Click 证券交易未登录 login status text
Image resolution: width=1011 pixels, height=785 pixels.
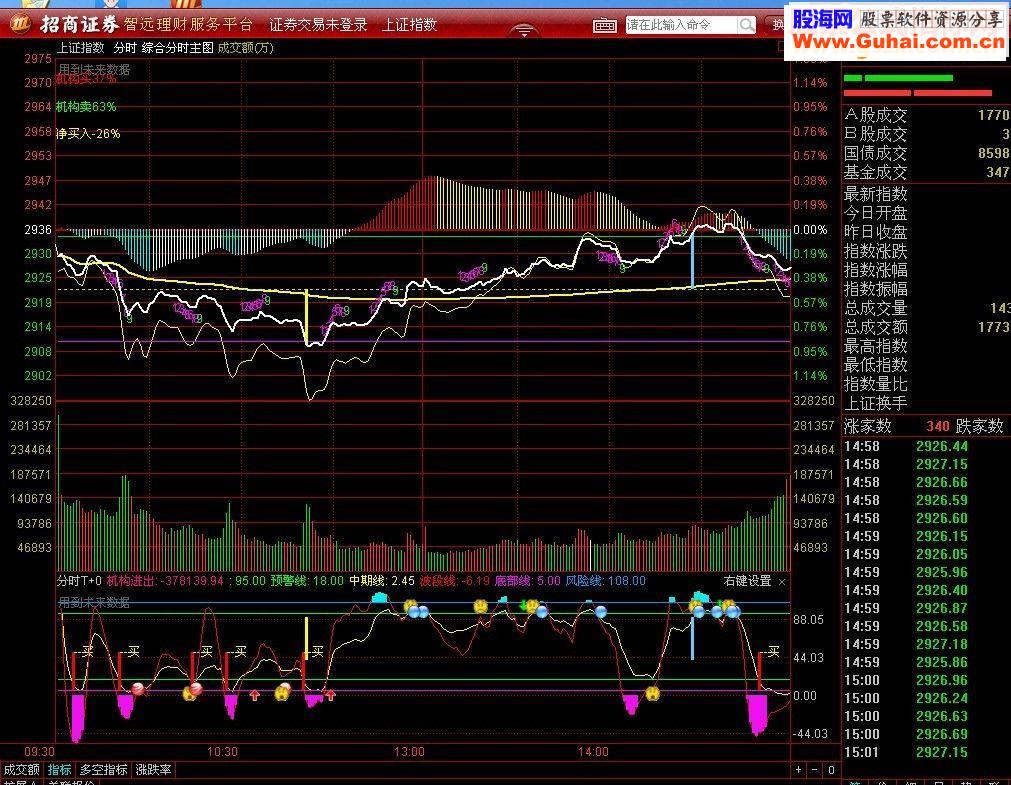coord(318,25)
